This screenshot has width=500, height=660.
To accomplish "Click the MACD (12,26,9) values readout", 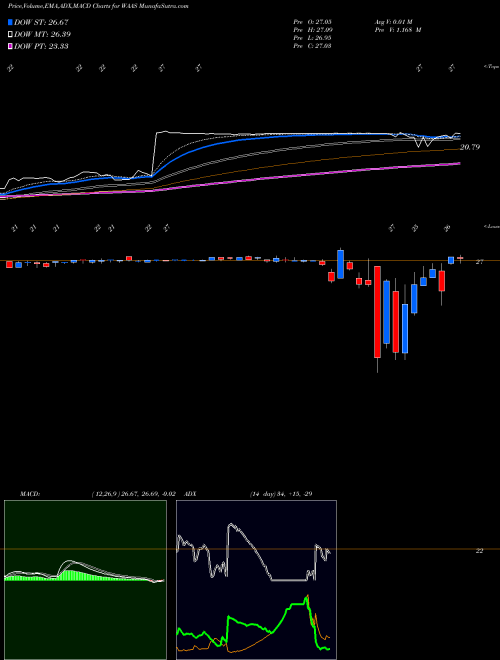I will click(133, 494).
